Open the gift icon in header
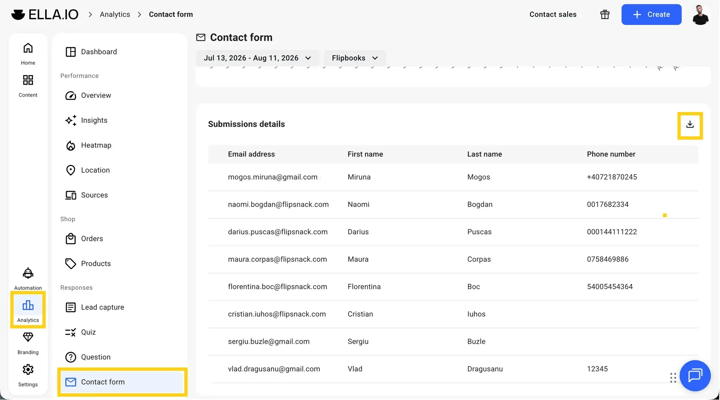The height and width of the screenshot is (400, 720). coord(605,14)
